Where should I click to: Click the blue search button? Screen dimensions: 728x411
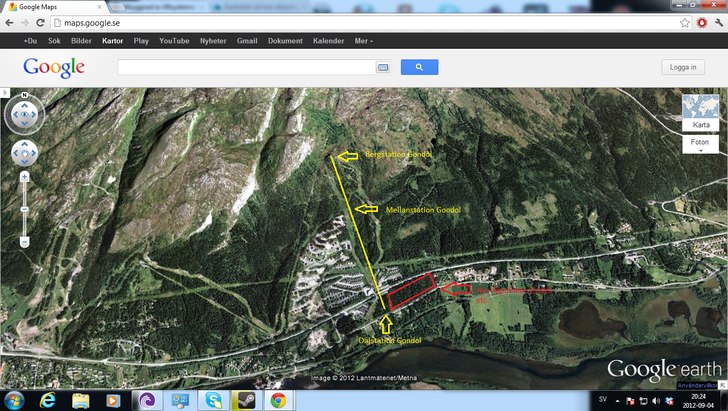[x=419, y=67]
